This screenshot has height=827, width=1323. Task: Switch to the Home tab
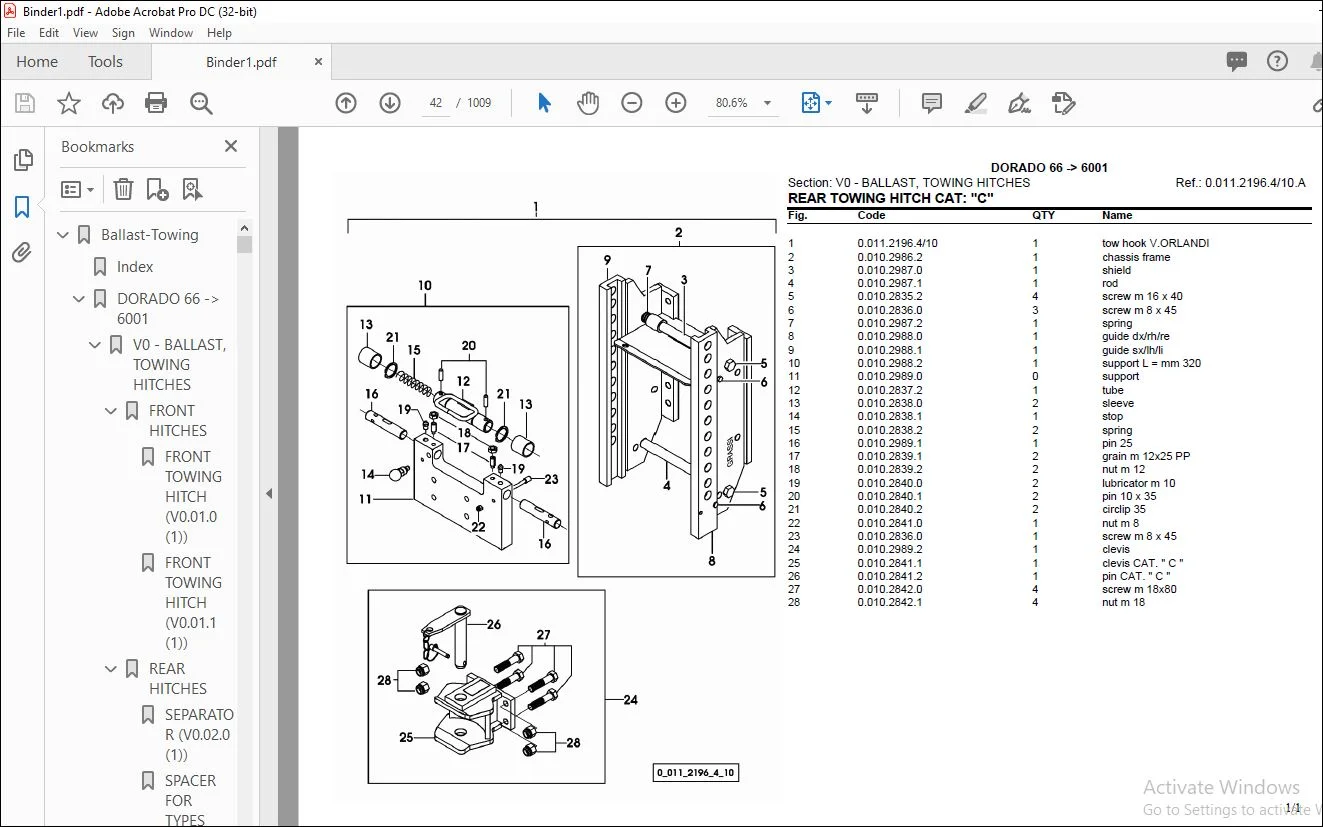37,62
